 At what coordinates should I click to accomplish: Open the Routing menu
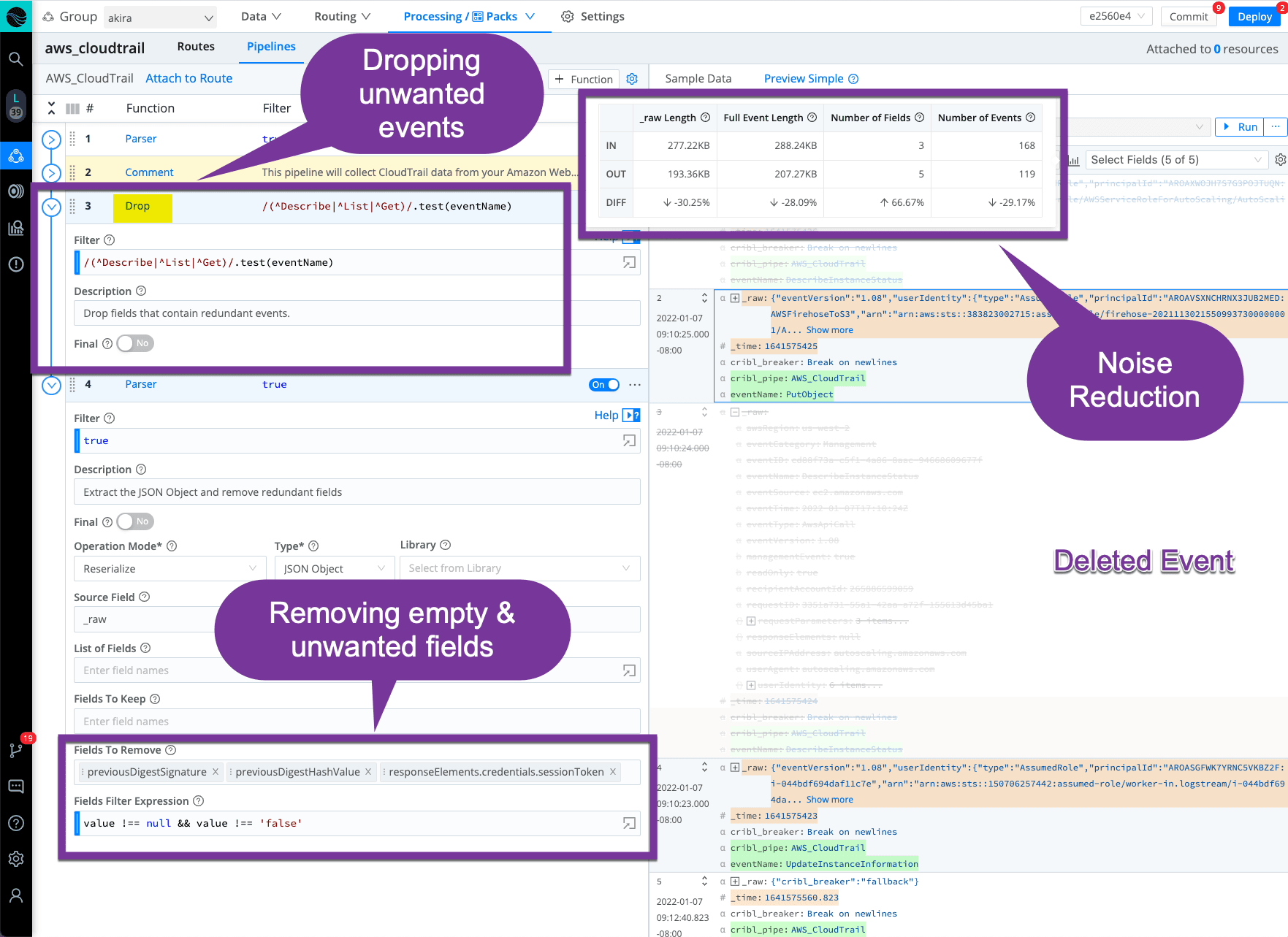[342, 16]
